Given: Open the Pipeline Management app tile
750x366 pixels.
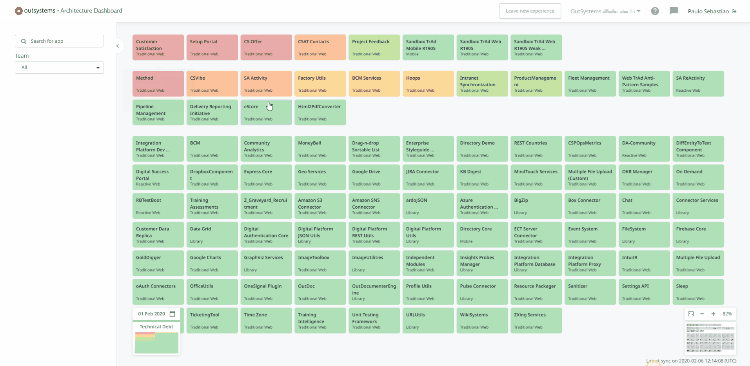Looking at the screenshot, I should point(158,112).
